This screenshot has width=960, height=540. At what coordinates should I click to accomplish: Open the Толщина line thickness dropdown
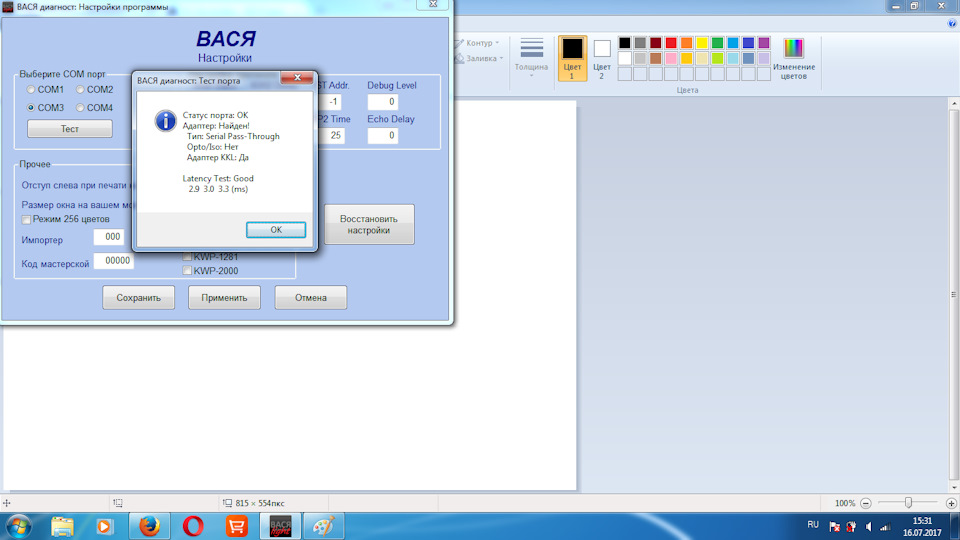click(x=531, y=57)
